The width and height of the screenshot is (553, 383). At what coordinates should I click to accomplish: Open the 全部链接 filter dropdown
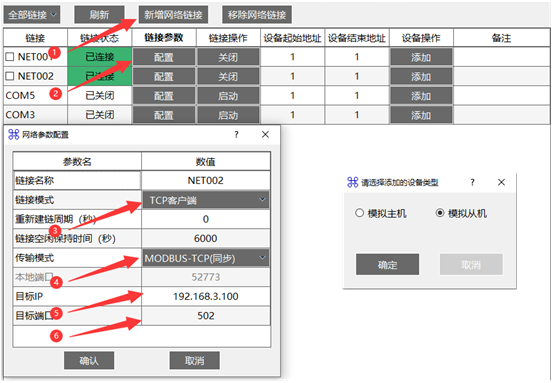click(x=31, y=15)
